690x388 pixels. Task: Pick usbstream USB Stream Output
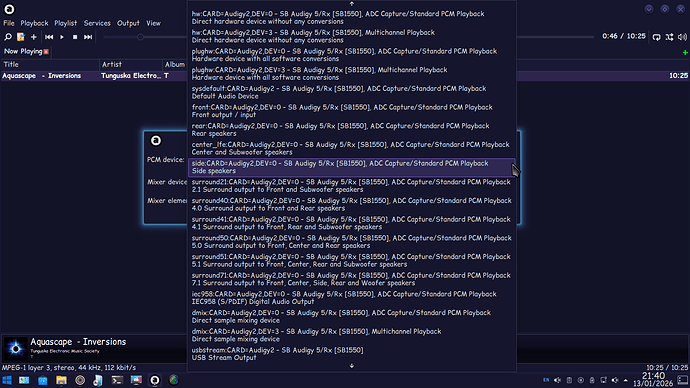click(x=352, y=354)
